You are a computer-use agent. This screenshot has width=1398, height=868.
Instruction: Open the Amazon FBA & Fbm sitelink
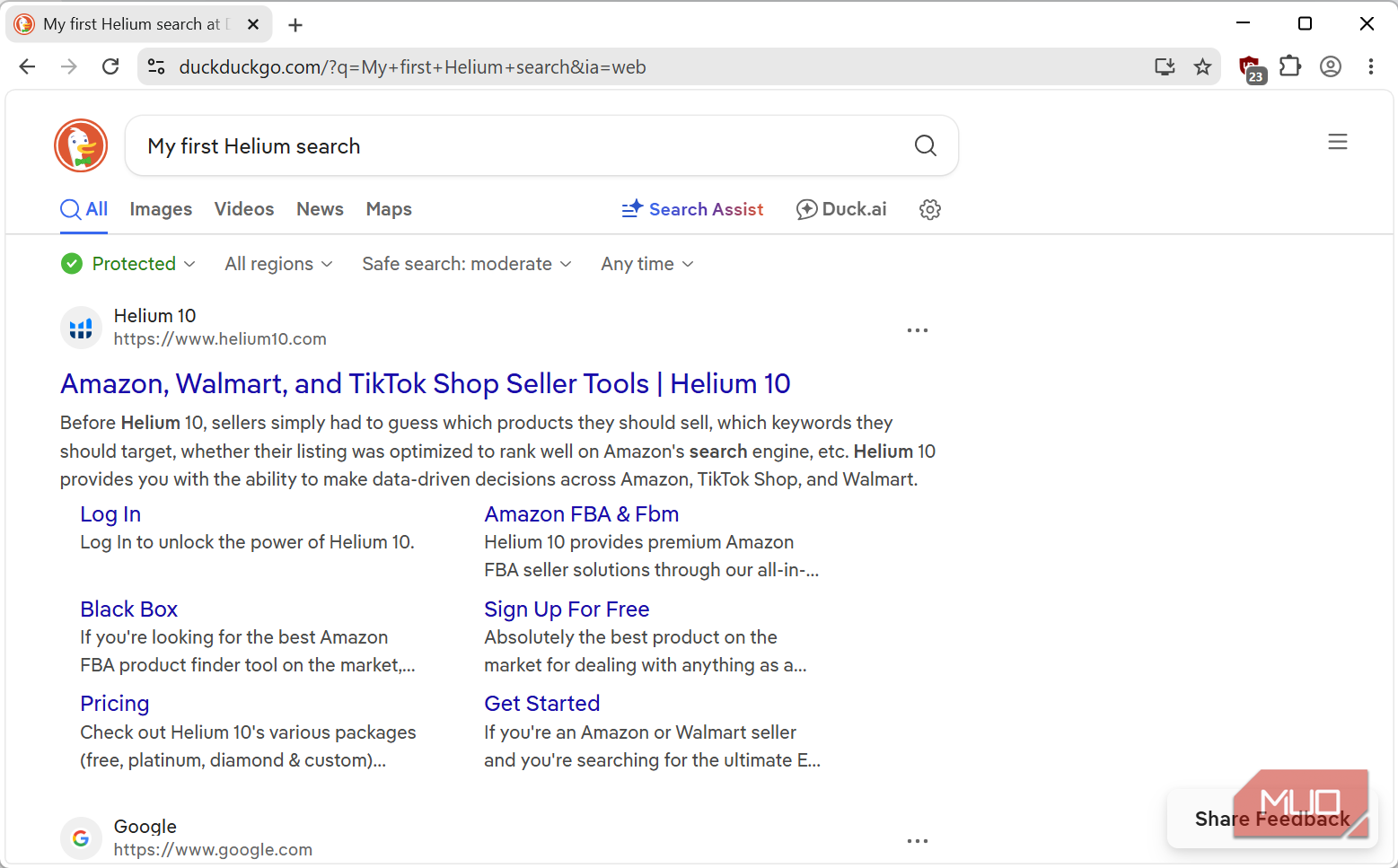582,514
